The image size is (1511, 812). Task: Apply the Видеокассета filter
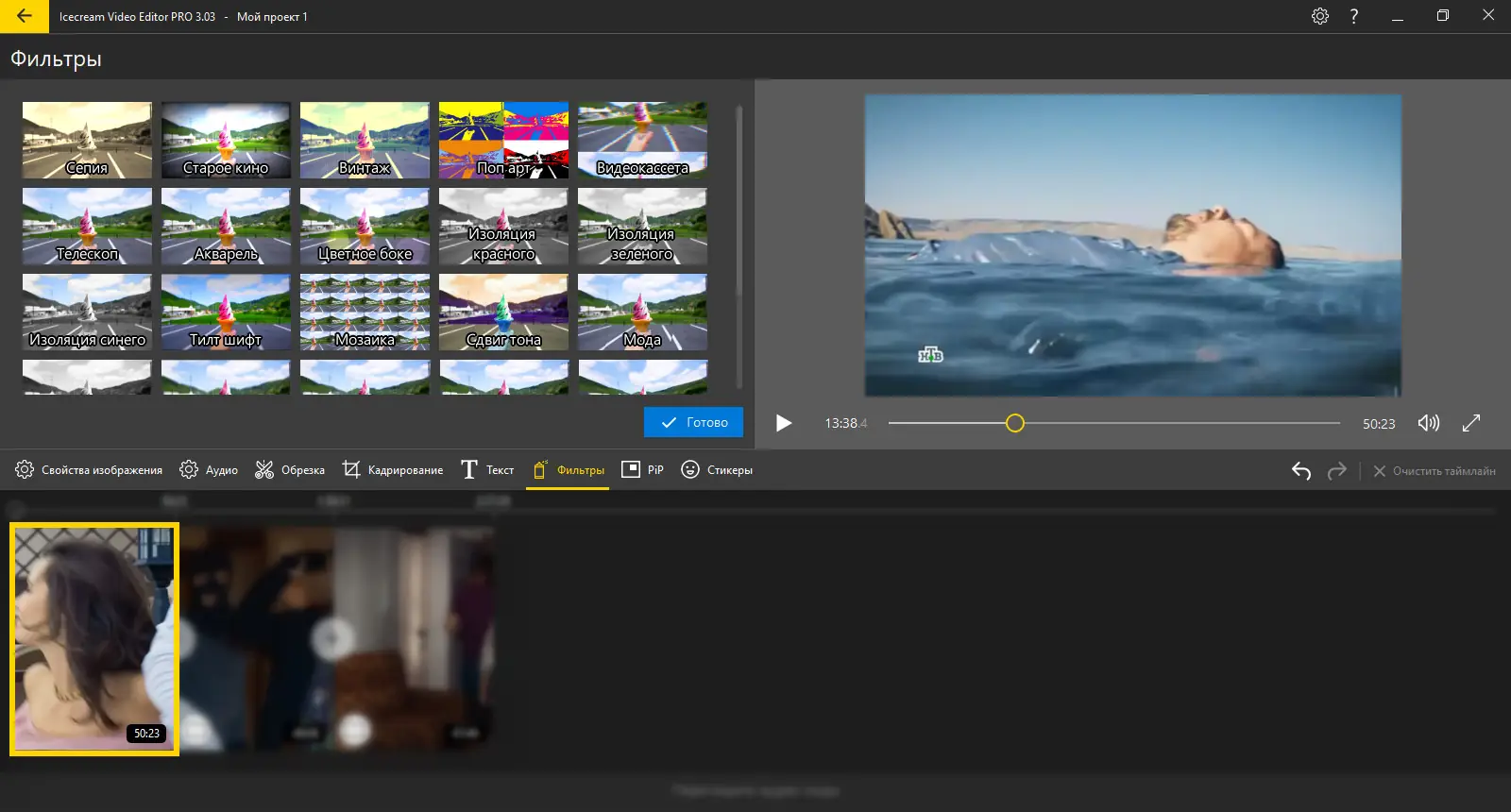[x=642, y=140]
